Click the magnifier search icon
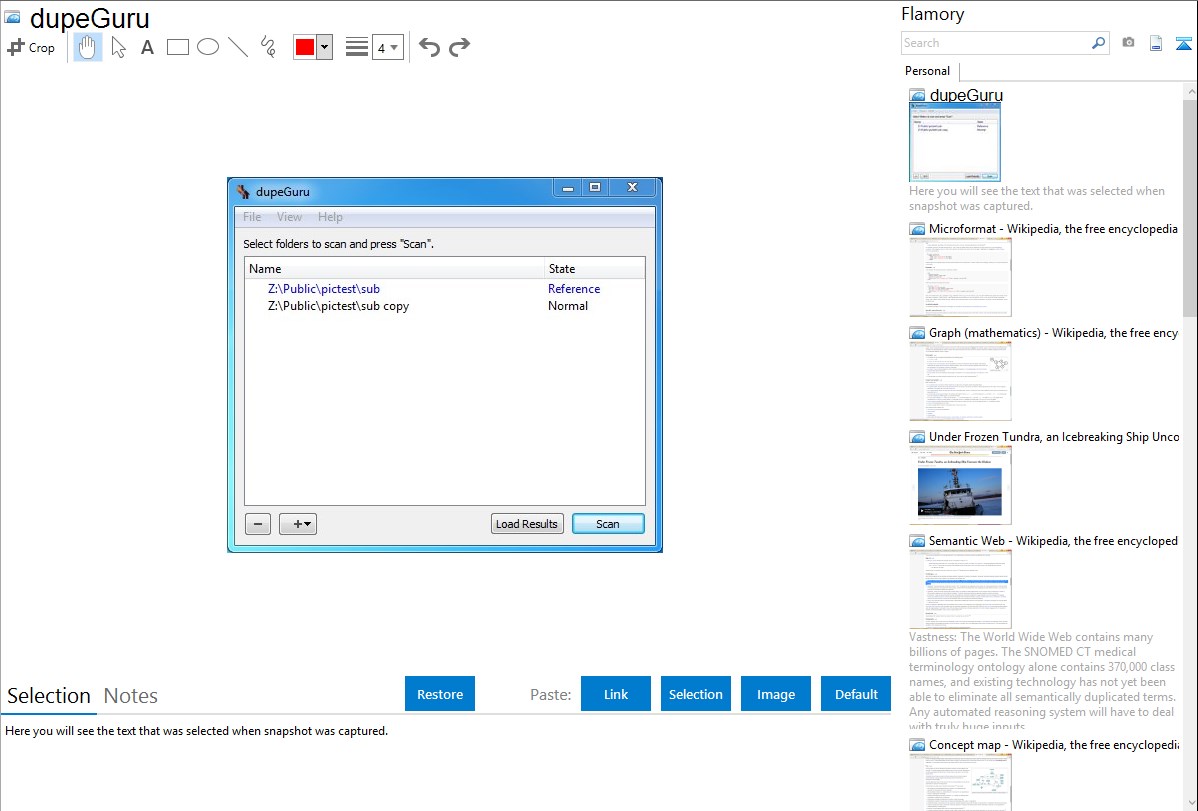Screen dimensions: 1198x811 [x=1099, y=43]
